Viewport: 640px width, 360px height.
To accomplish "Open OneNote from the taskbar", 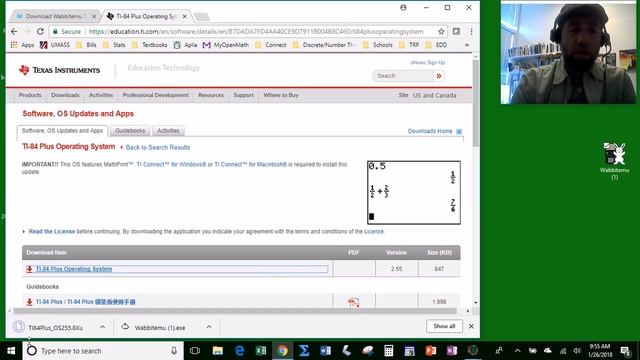I will (452, 351).
